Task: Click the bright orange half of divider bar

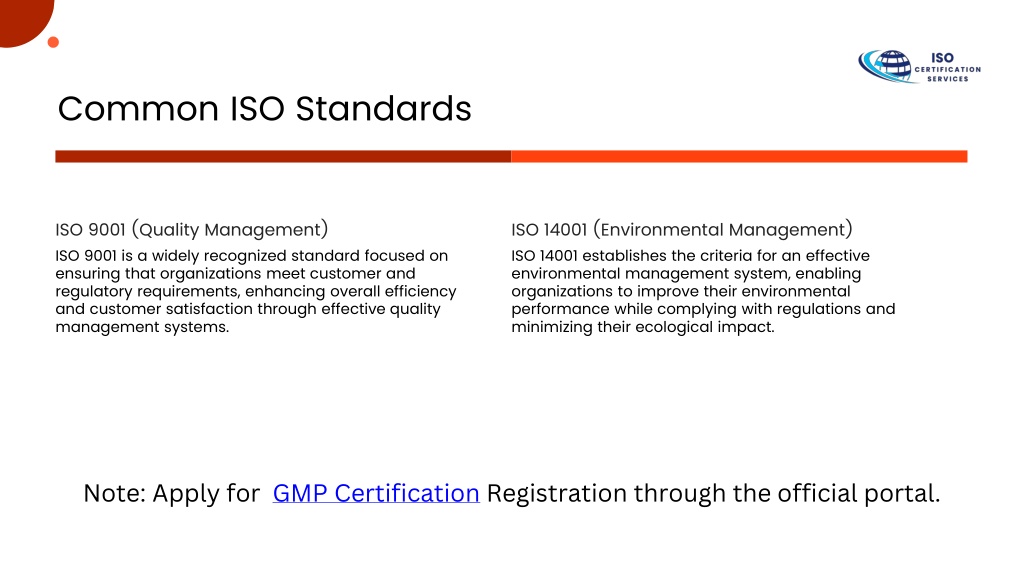Action: [739, 157]
